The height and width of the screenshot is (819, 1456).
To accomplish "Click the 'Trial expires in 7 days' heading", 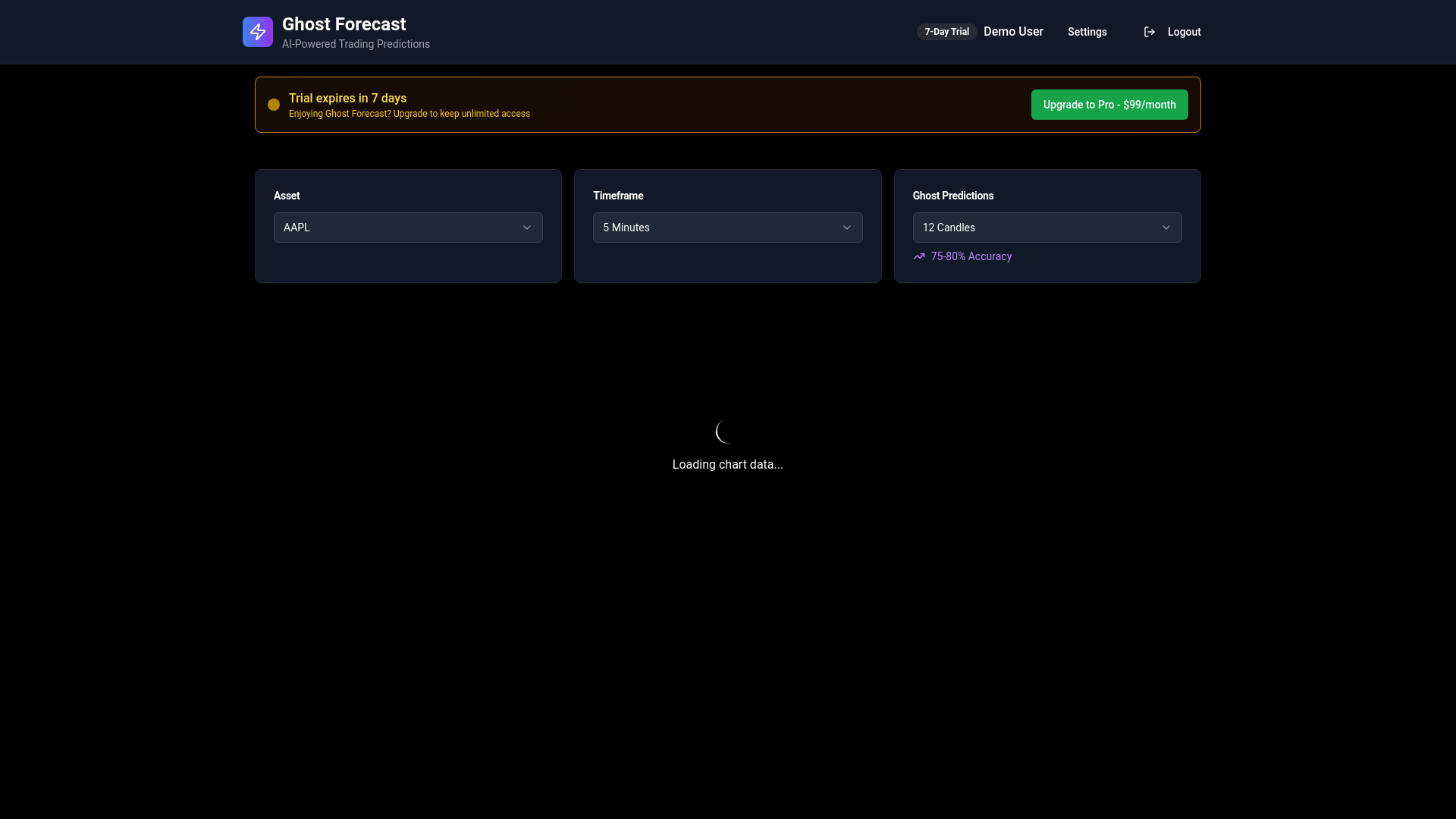I will pos(347,99).
